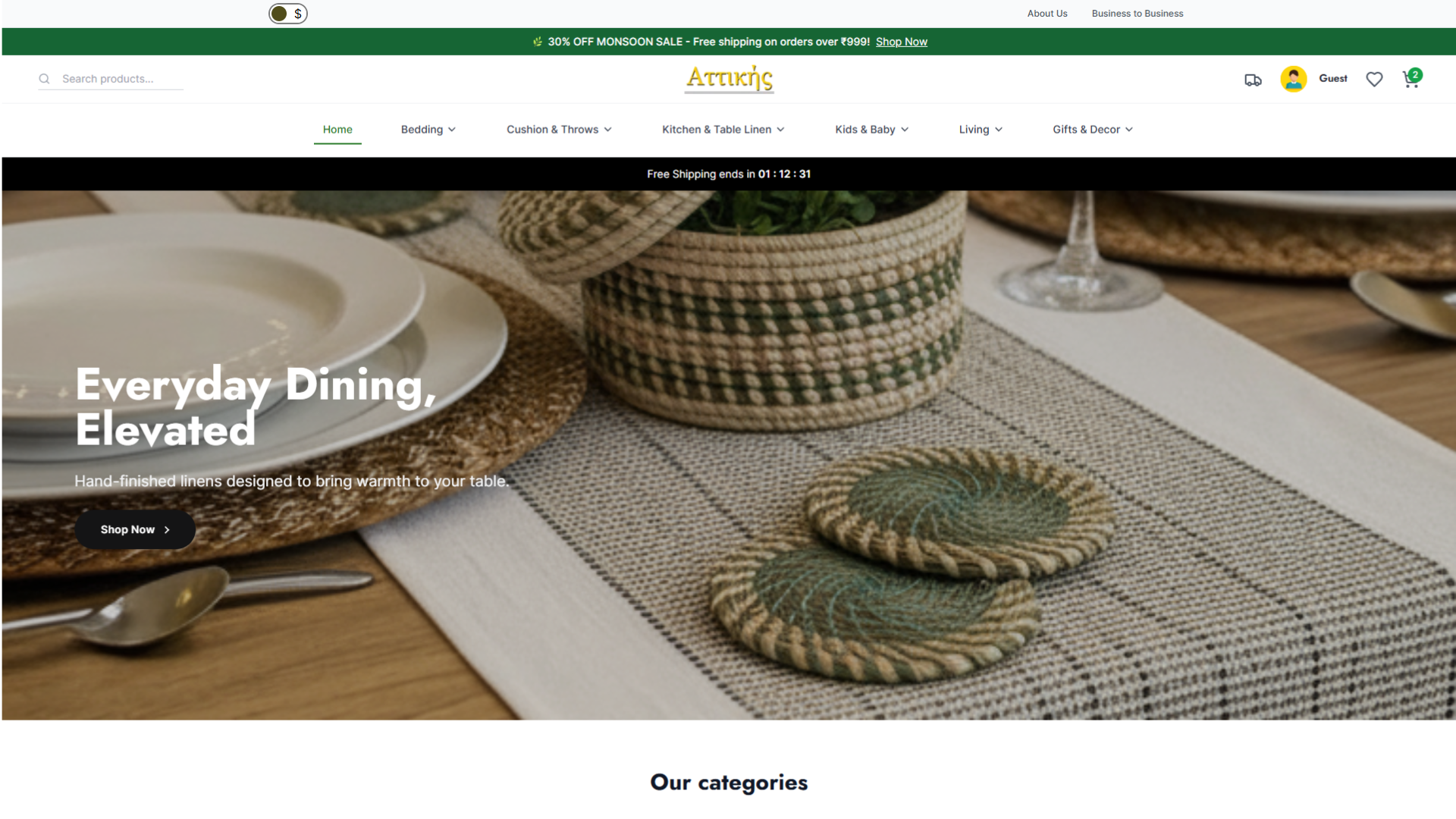Expand the Bedding dropdown menu

(428, 130)
